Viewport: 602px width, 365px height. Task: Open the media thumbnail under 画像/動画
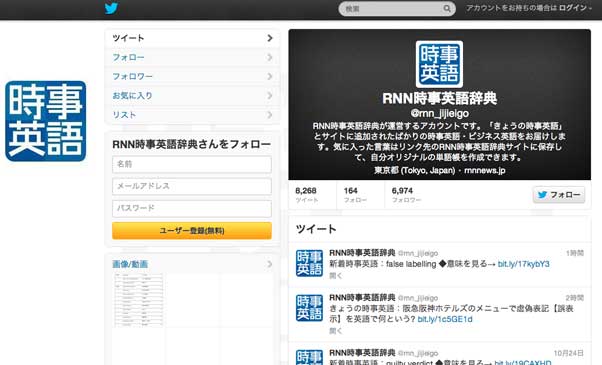[x=139, y=300]
